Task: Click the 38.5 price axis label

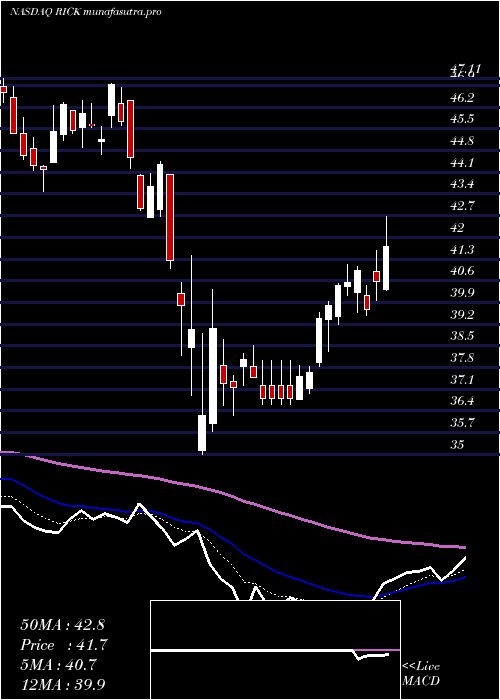Action: [x=462, y=336]
